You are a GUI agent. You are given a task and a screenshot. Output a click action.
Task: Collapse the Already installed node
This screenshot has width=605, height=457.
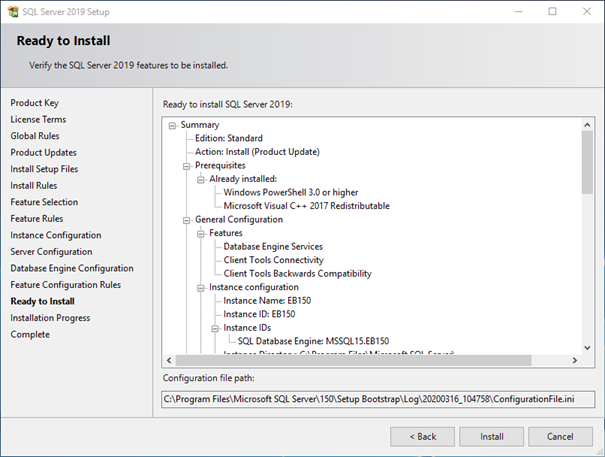[201, 179]
